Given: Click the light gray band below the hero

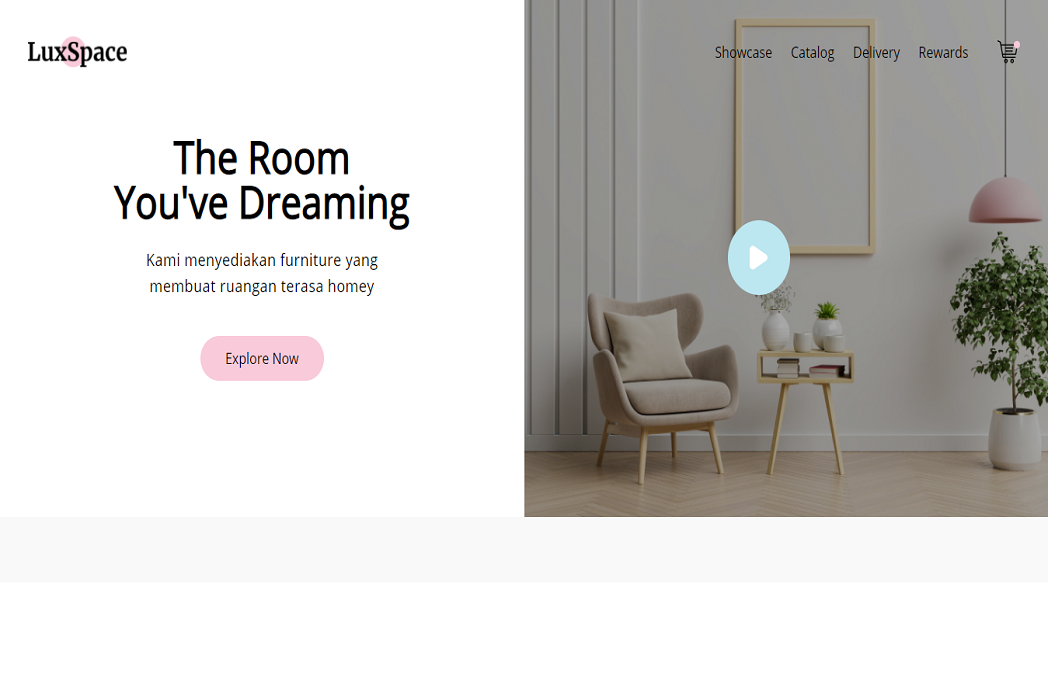Looking at the screenshot, I should tap(524, 549).
